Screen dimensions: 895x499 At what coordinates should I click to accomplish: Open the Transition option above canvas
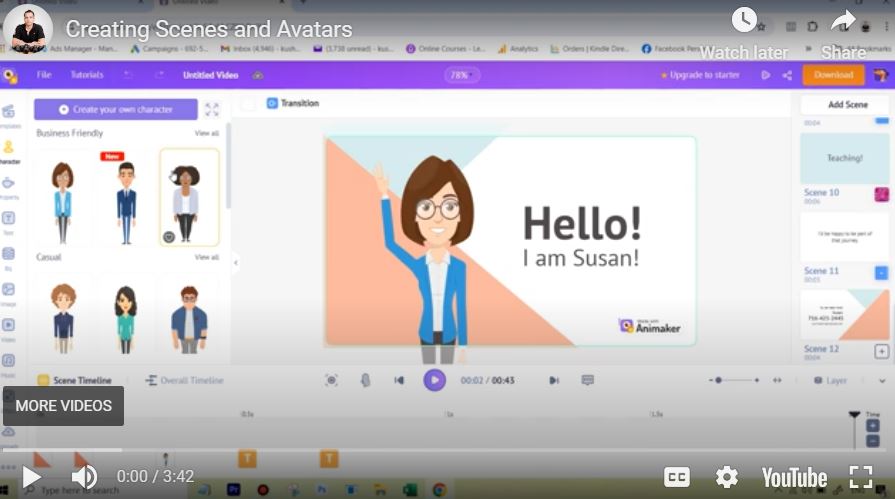coord(293,103)
